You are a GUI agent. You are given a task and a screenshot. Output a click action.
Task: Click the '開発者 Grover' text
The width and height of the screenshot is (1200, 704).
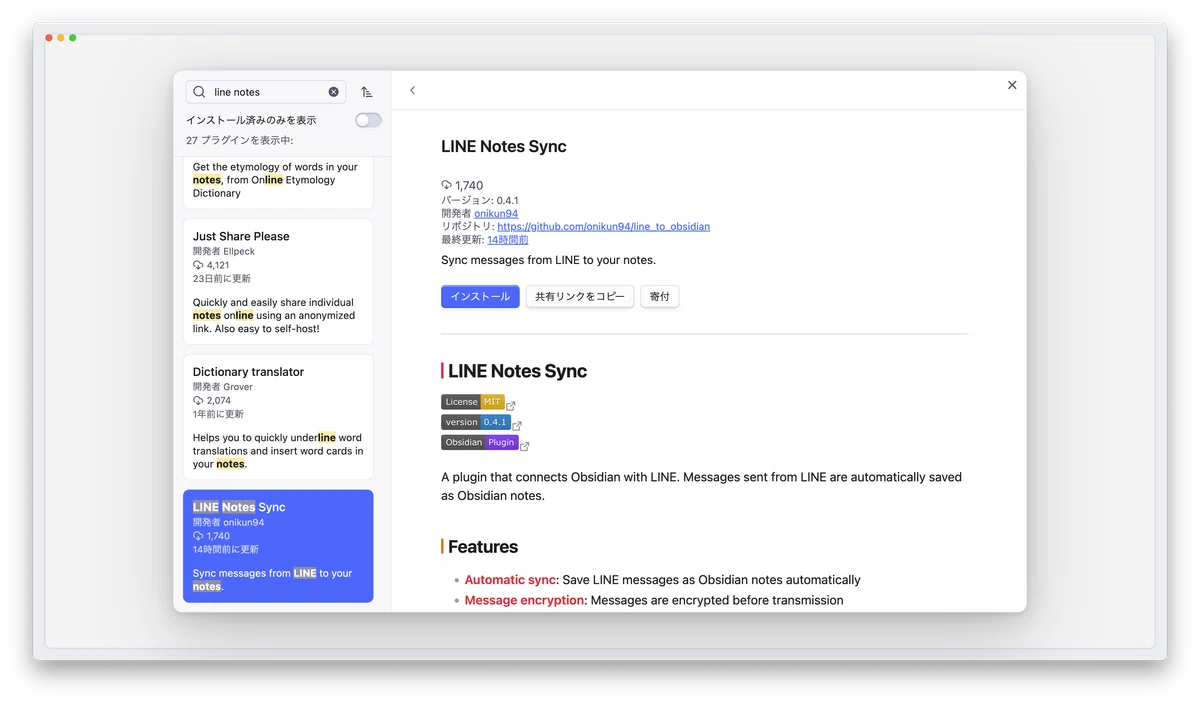click(x=223, y=387)
